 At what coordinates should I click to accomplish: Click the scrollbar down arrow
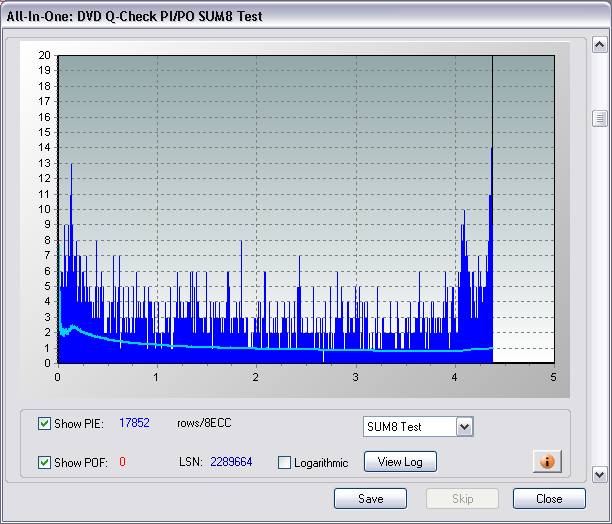pos(600,474)
